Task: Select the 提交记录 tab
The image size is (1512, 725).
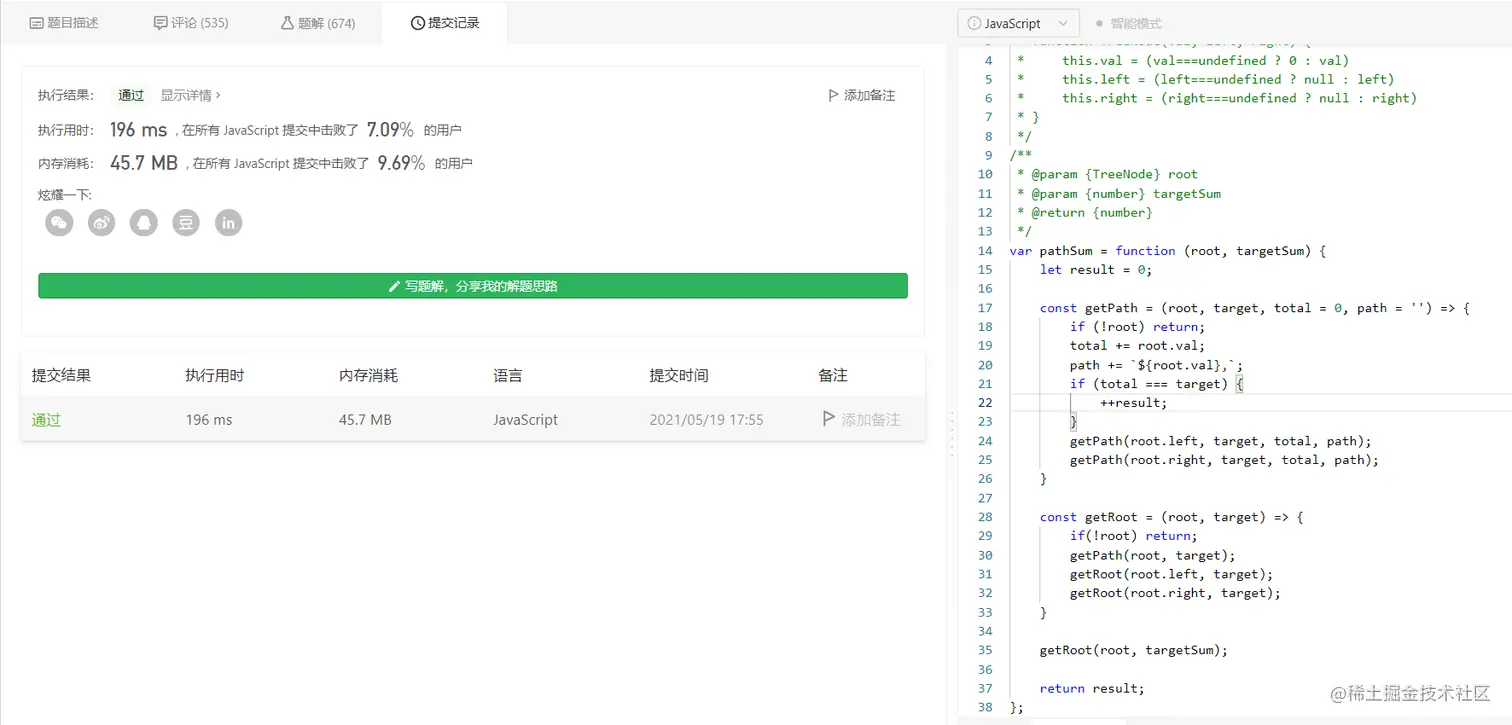Action: tap(445, 23)
